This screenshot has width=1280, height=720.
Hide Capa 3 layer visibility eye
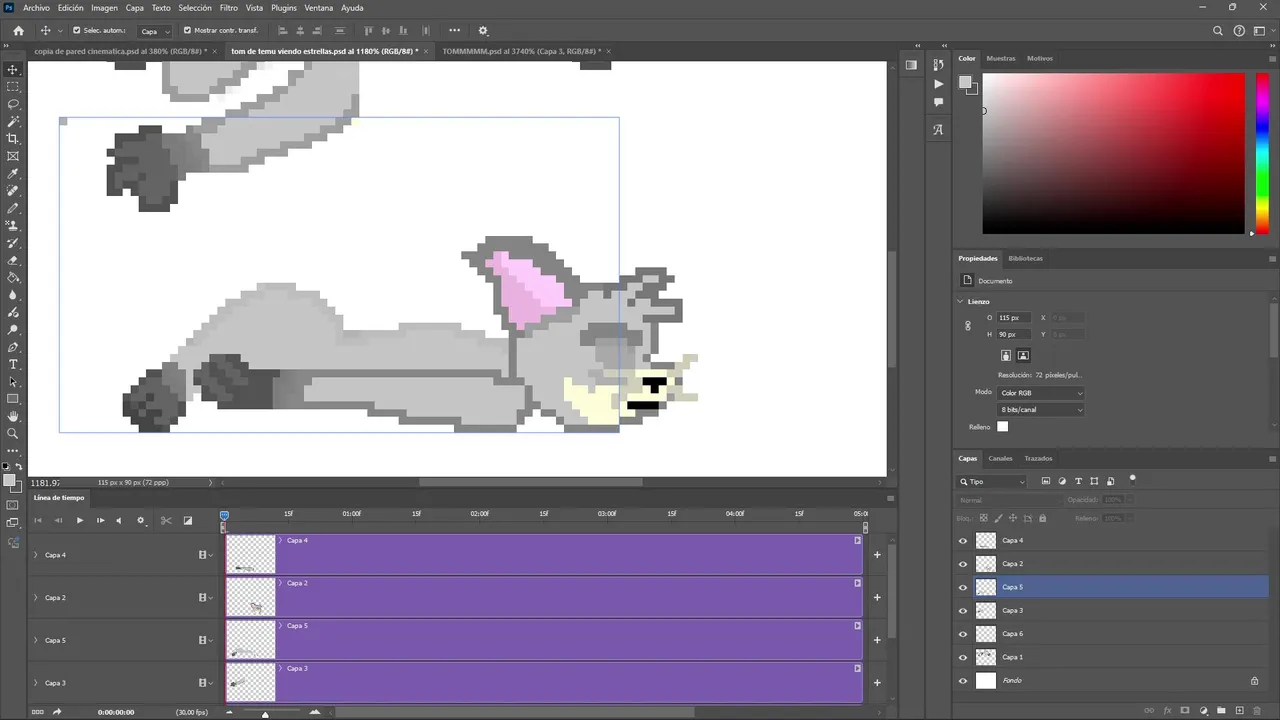click(x=963, y=611)
